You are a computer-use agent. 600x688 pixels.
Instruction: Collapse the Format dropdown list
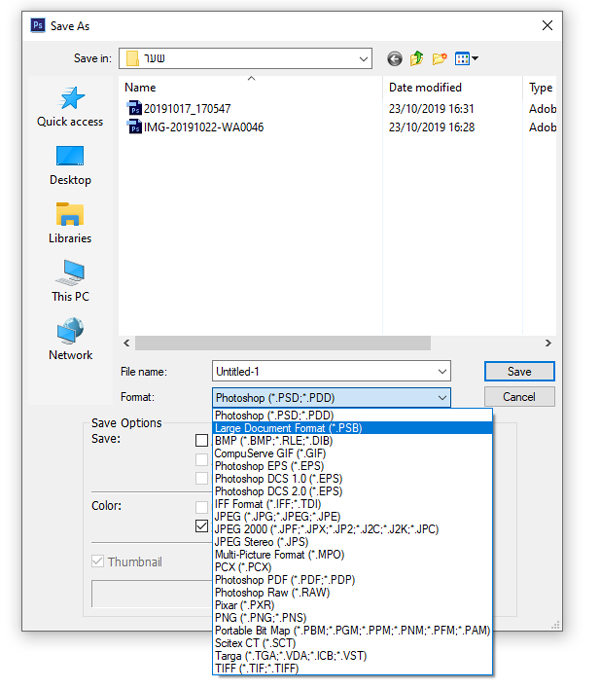(x=442, y=398)
